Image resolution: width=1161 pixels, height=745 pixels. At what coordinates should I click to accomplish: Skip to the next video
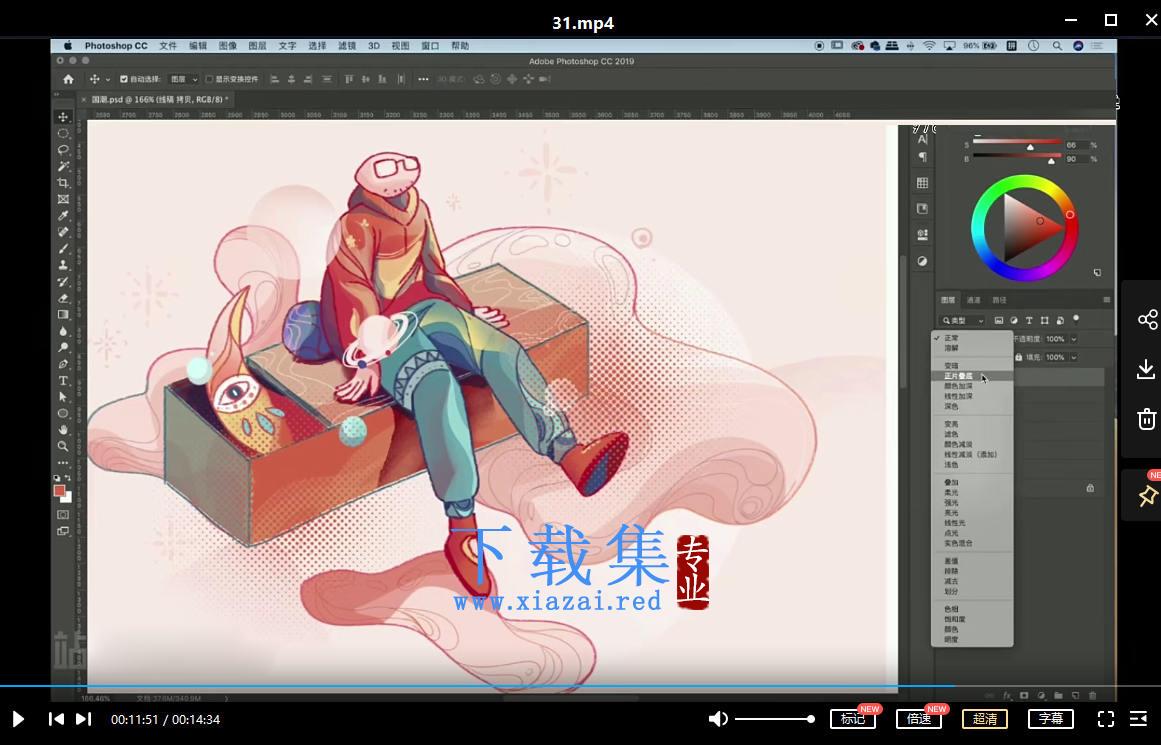tap(84, 719)
